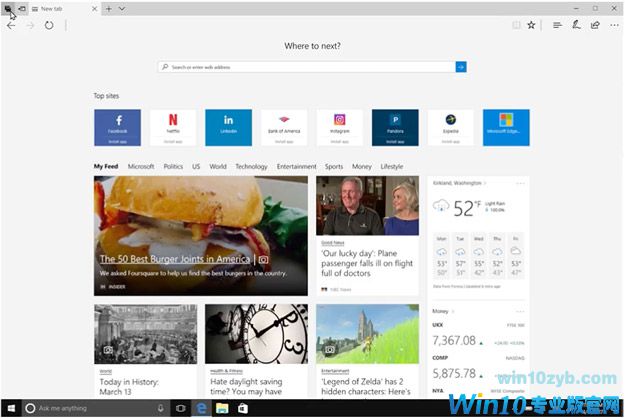Close the New tab tab
The width and height of the screenshot is (625, 418).
94,9
